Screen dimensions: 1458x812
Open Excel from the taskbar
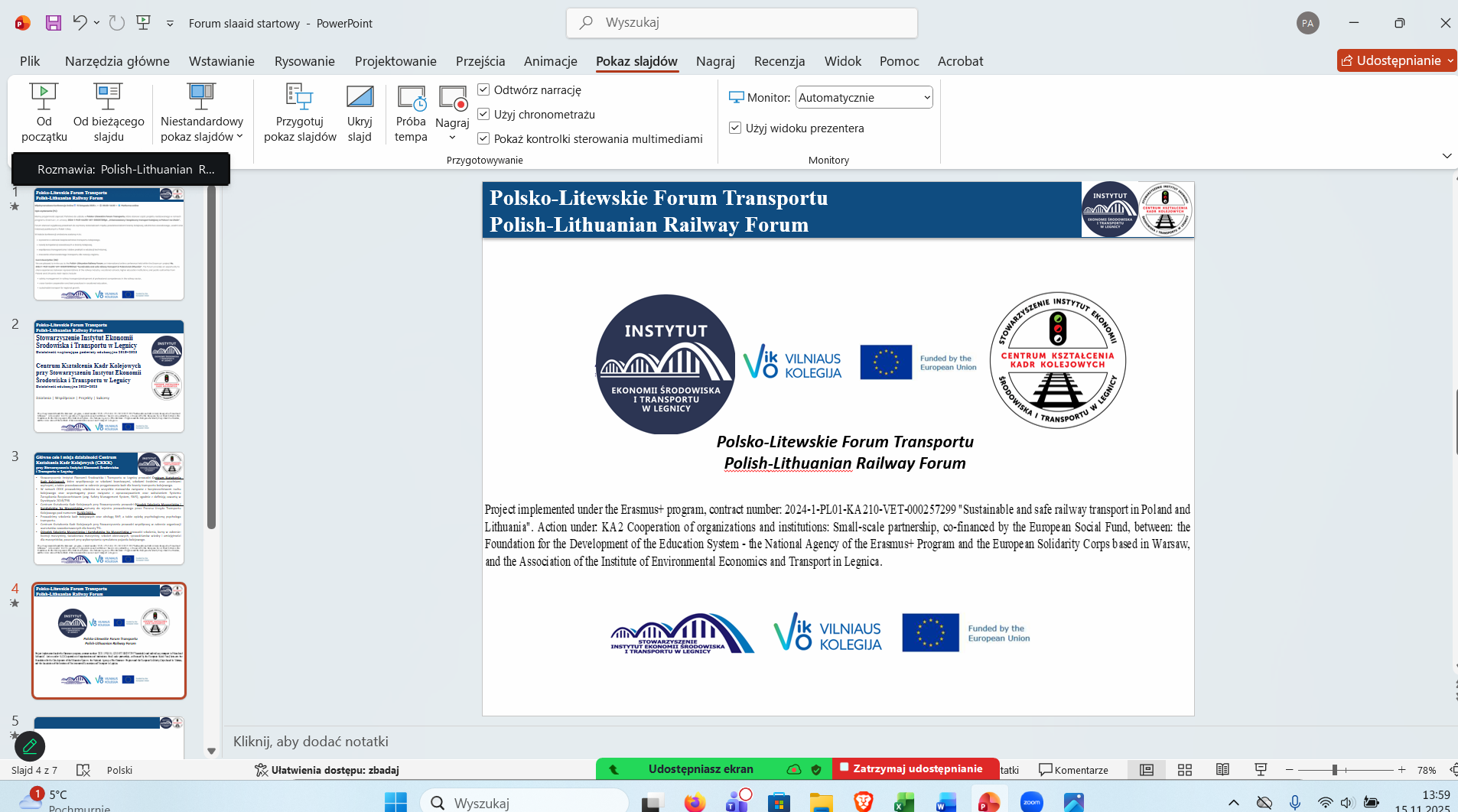[903, 802]
